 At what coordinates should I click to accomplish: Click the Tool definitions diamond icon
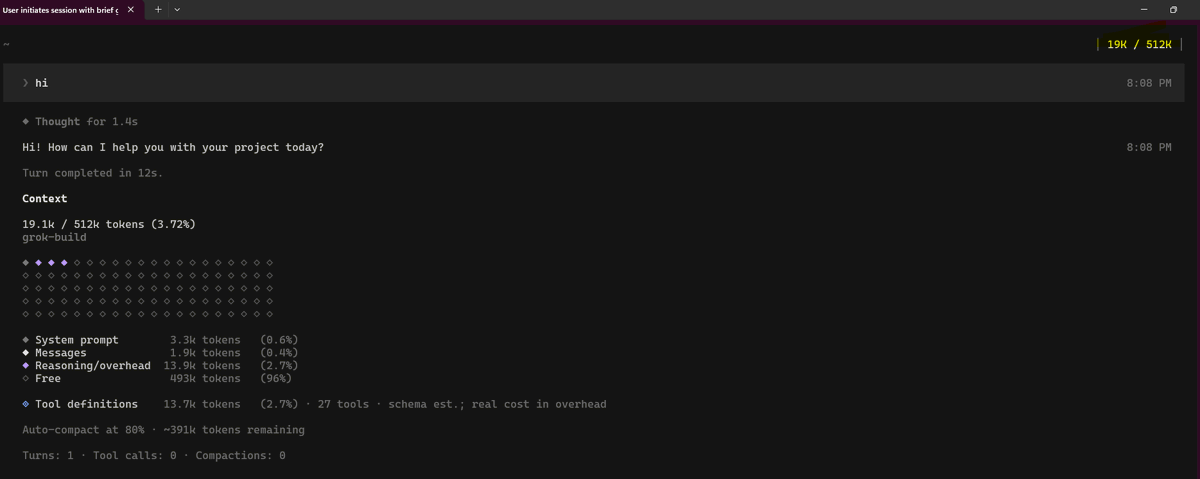click(x=26, y=404)
